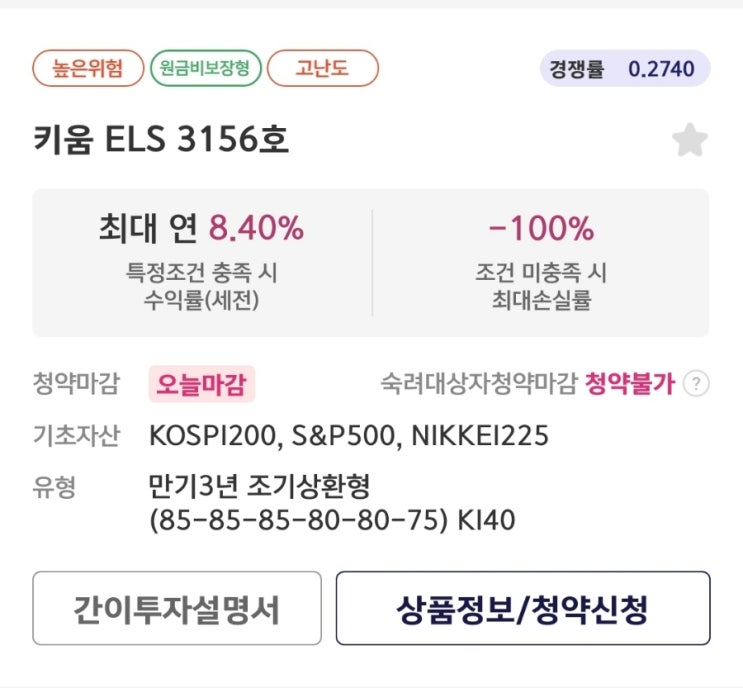This screenshot has width=743, height=688.
Task: Click the -100% maximum loss figure
Action: pyautogui.click(x=541, y=229)
